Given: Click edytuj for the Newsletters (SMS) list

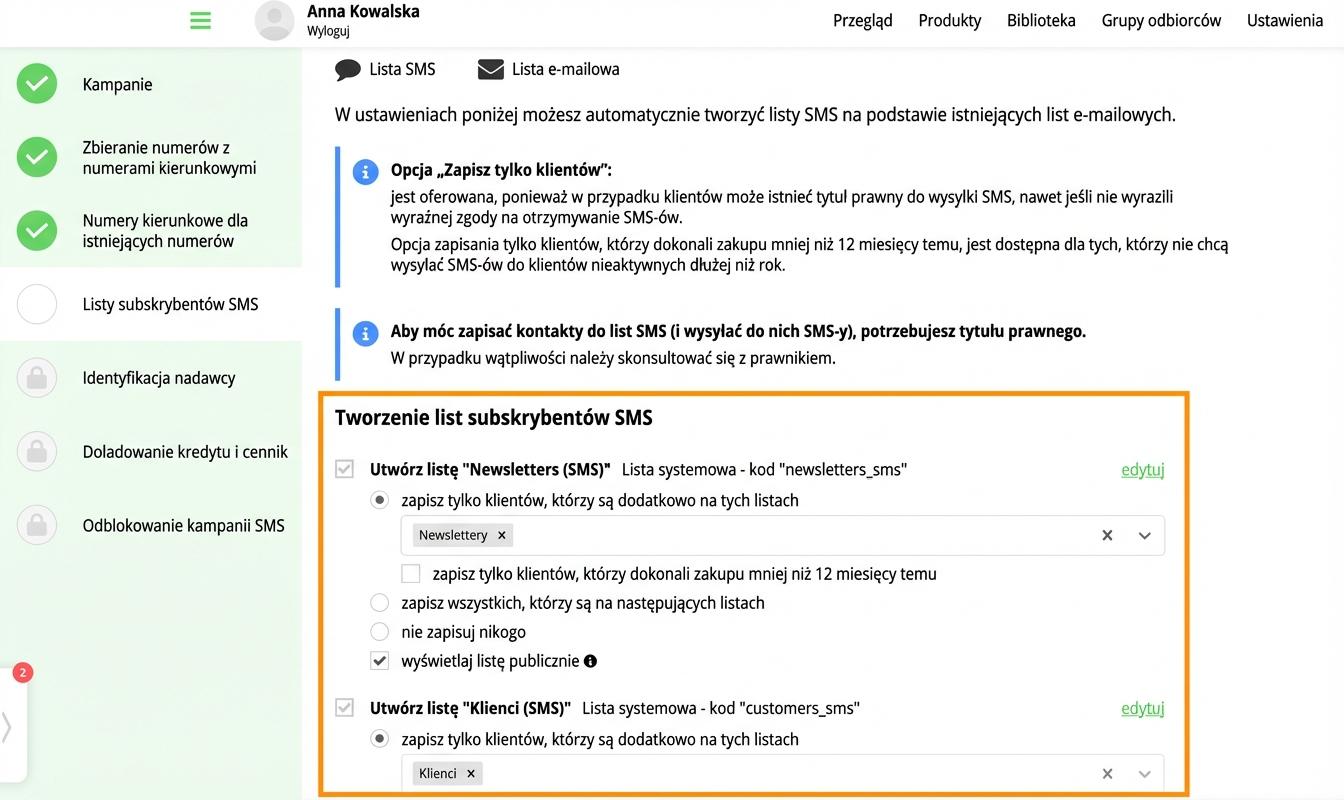Looking at the screenshot, I should pos(1142,469).
